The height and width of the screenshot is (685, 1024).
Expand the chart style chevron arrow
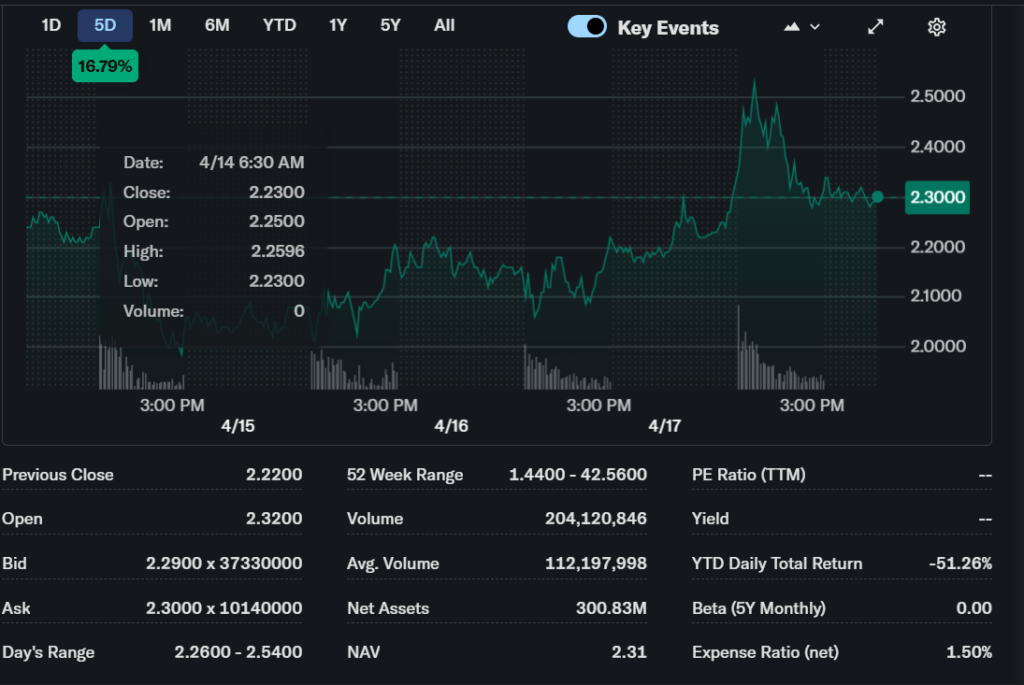coord(815,27)
